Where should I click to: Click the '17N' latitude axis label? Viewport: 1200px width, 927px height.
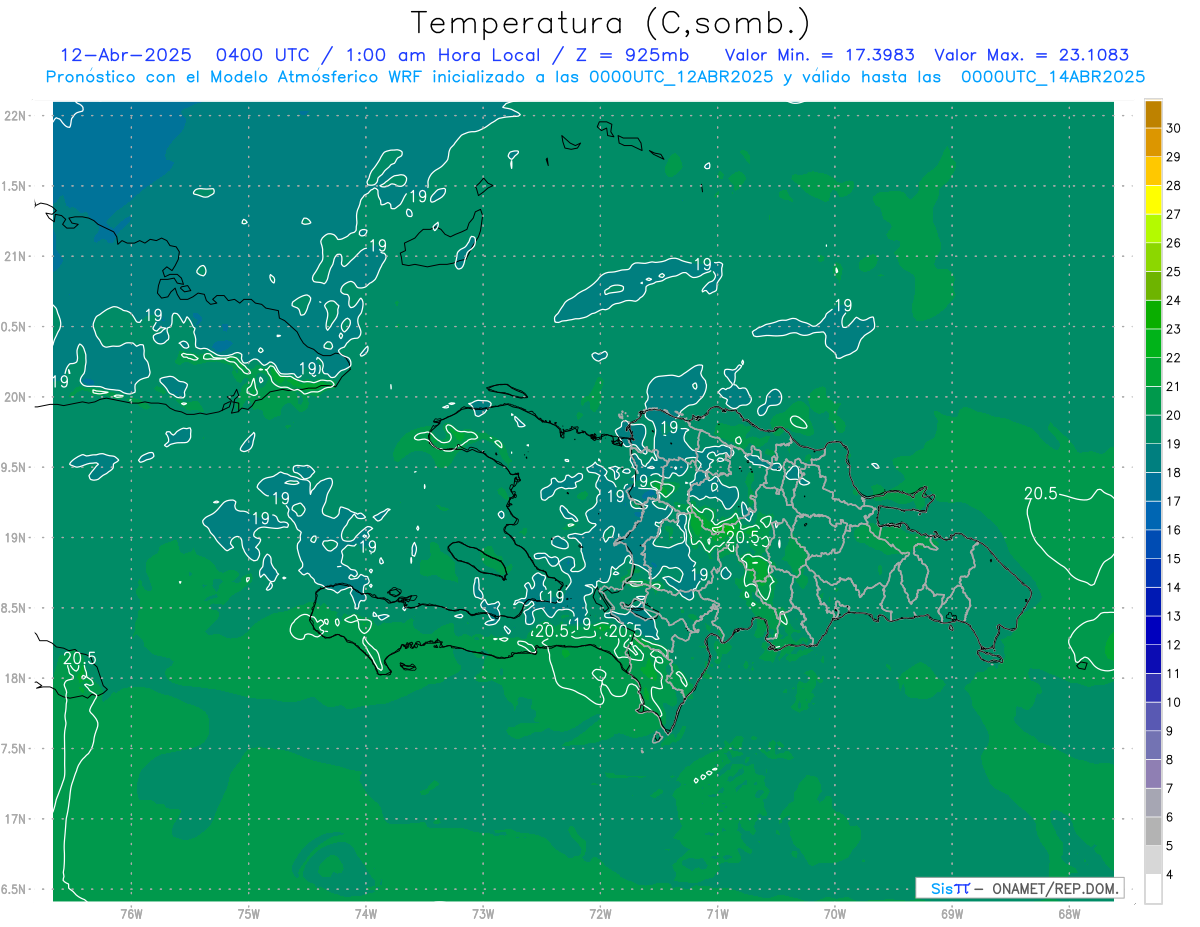point(15,819)
